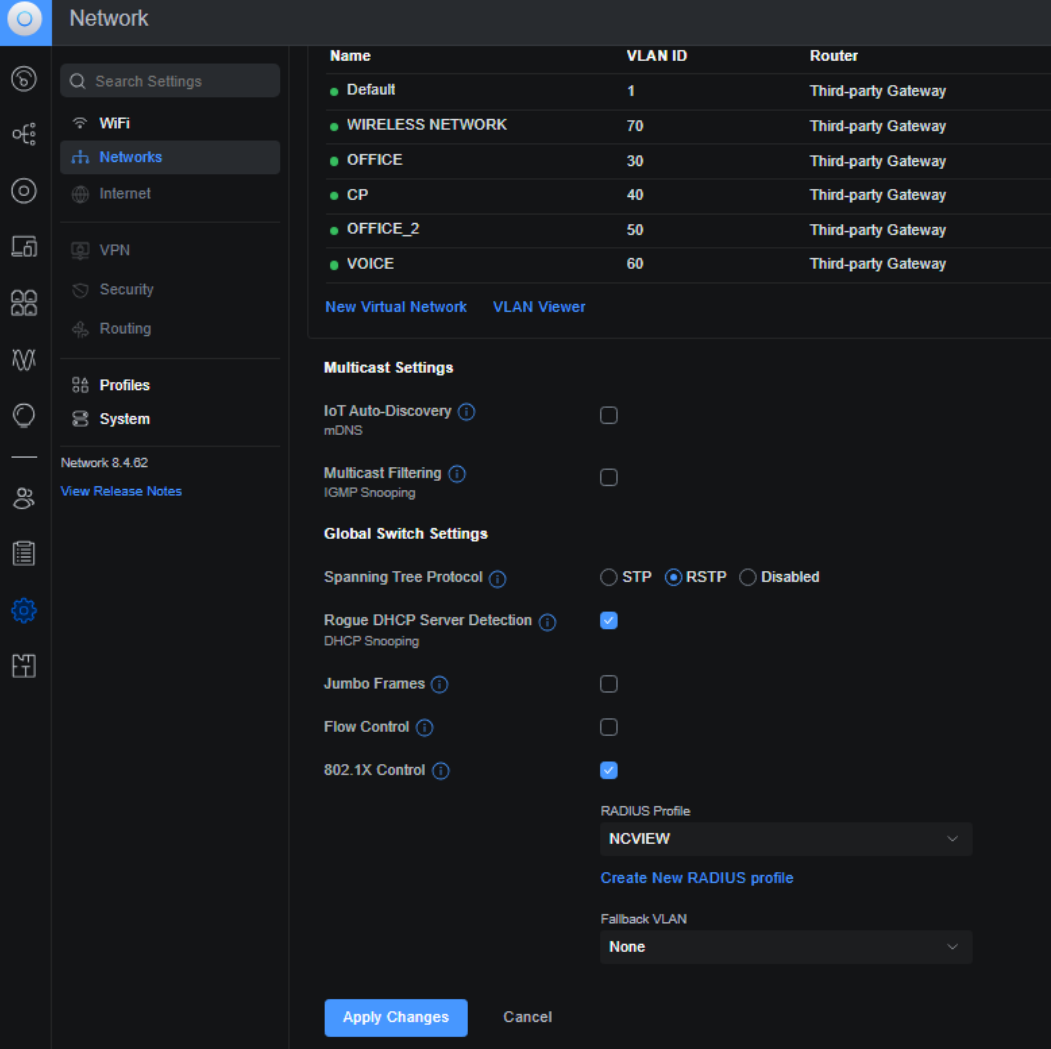The image size is (1051, 1049).
Task: Select the Disabled spanning tree radio button
Action: coord(747,577)
